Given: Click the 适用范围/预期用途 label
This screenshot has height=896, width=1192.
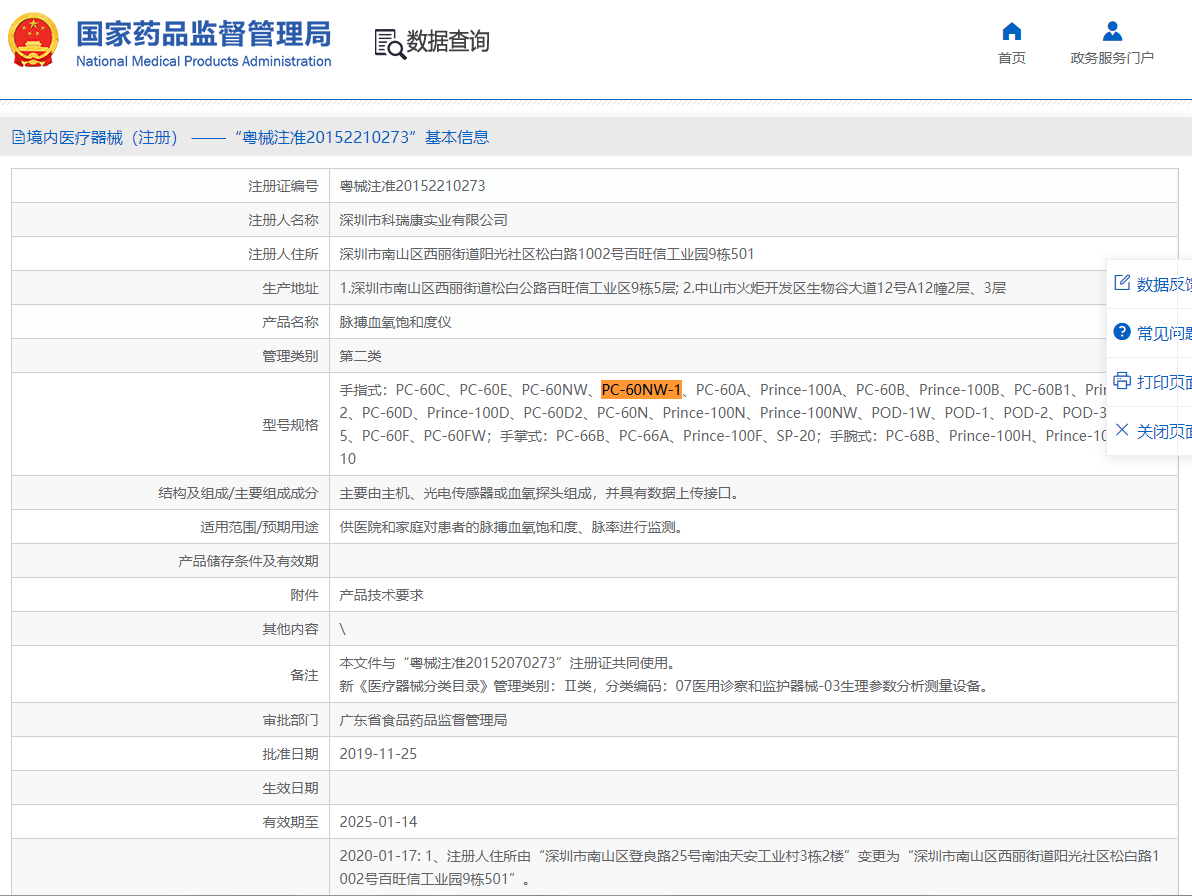Looking at the screenshot, I should (x=259, y=527).
